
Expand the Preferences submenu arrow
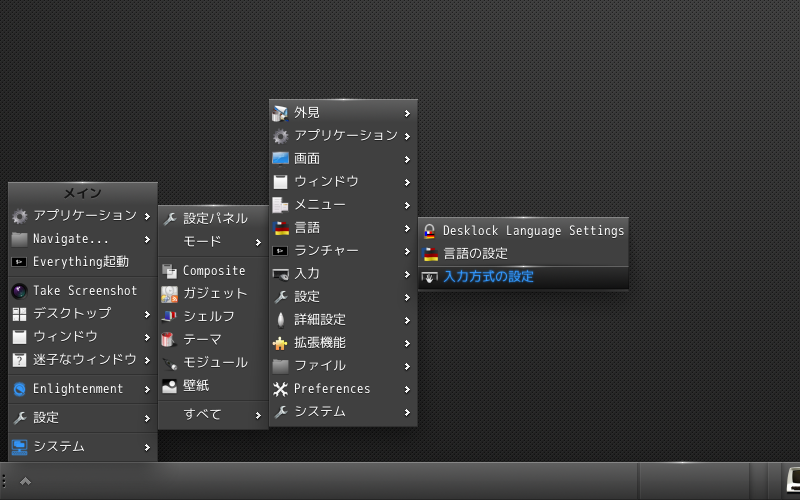(407, 389)
